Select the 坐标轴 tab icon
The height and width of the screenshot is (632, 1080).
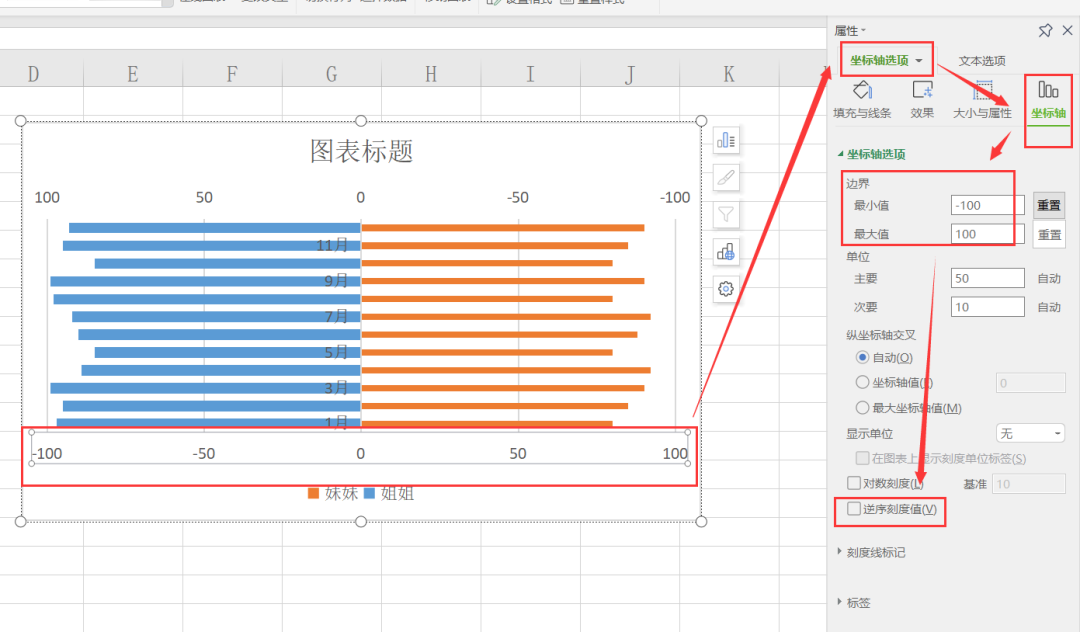(1048, 90)
